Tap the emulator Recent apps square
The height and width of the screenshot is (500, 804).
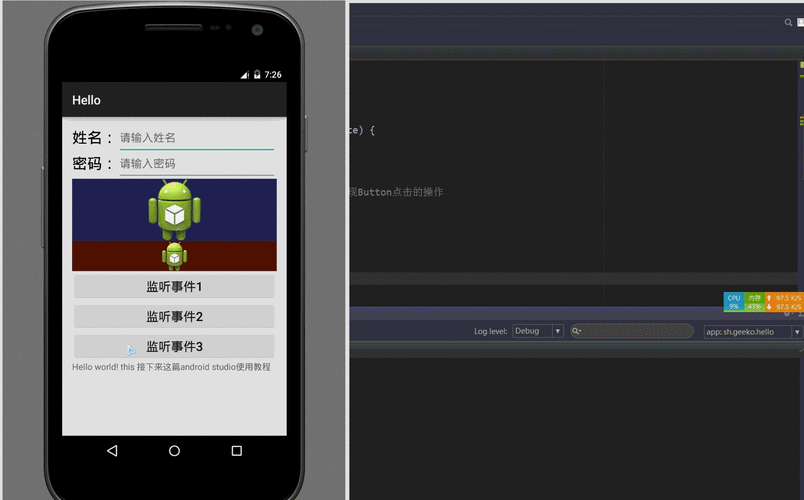pos(236,451)
